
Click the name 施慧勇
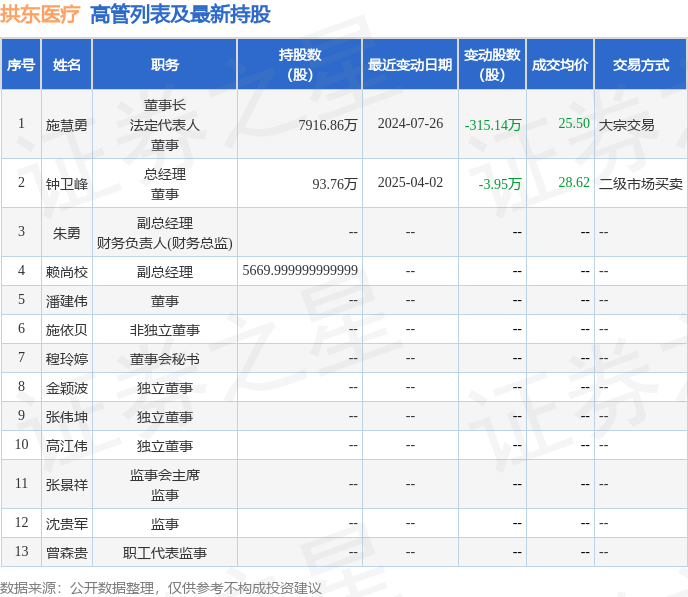[x=67, y=125]
